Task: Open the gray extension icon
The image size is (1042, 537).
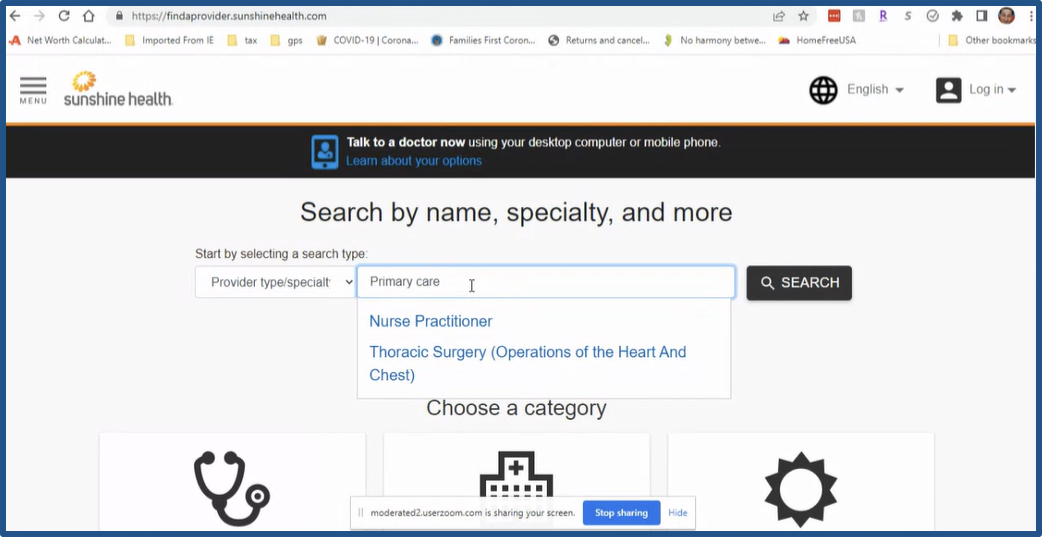Action: point(859,16)
